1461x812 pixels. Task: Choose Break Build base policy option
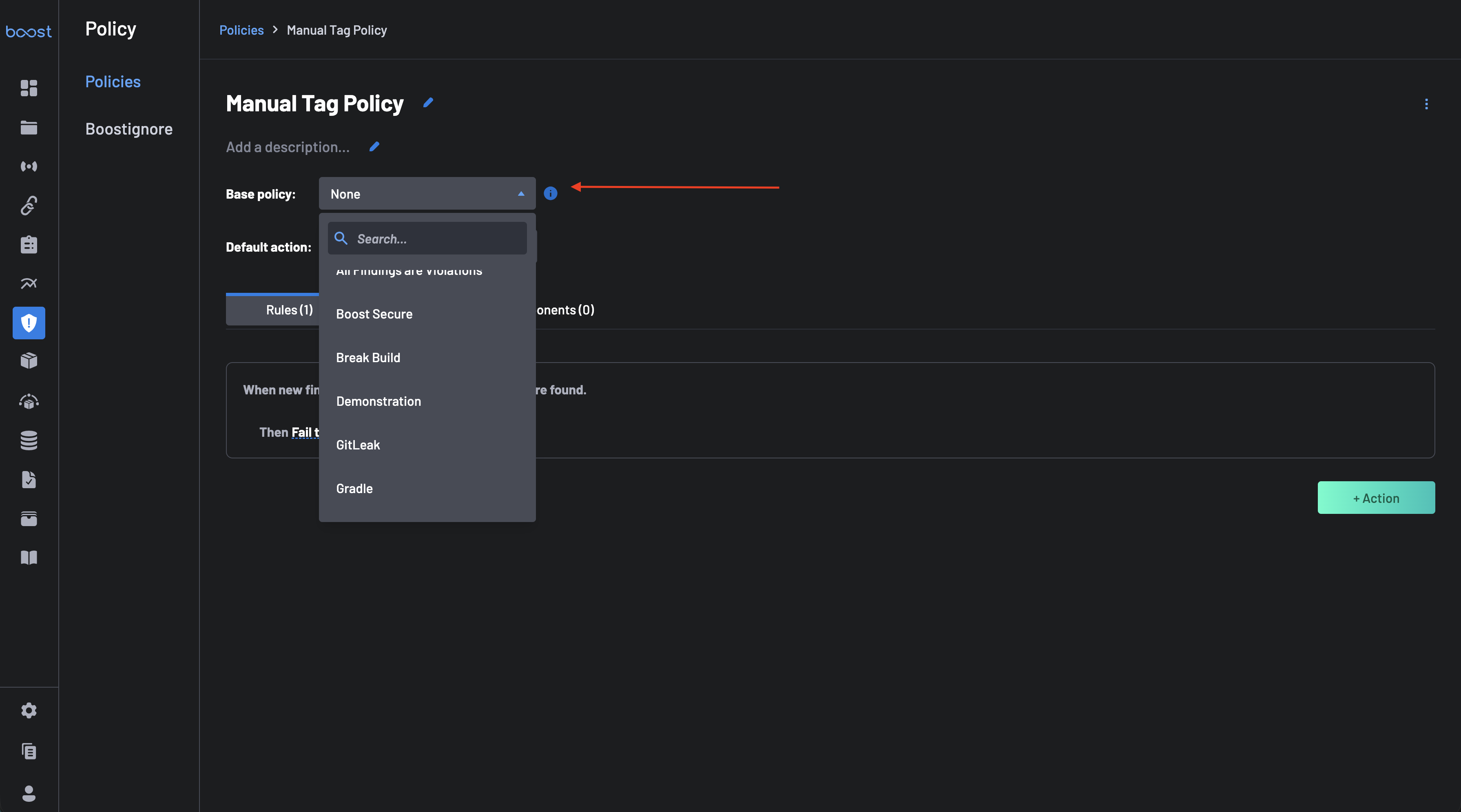[x=368, y=358]
